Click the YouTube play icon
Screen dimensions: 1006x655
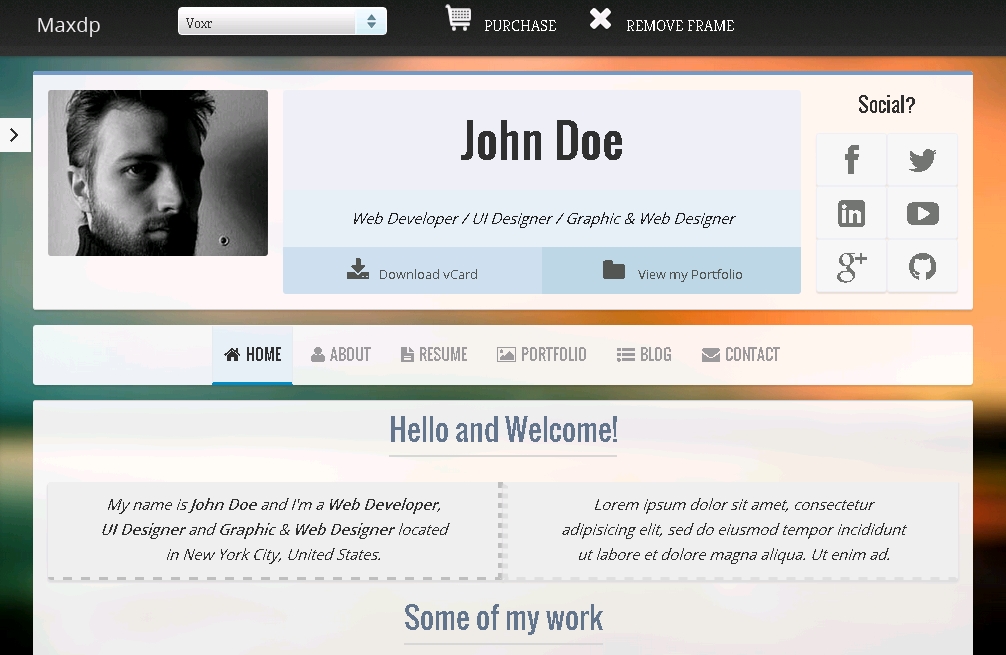click(922, 213)
